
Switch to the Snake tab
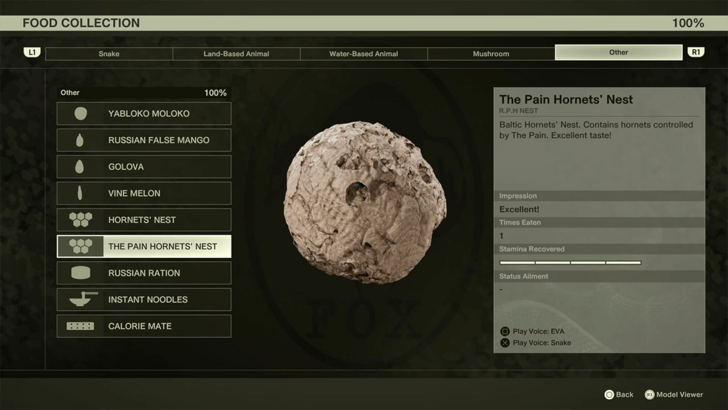109,53
